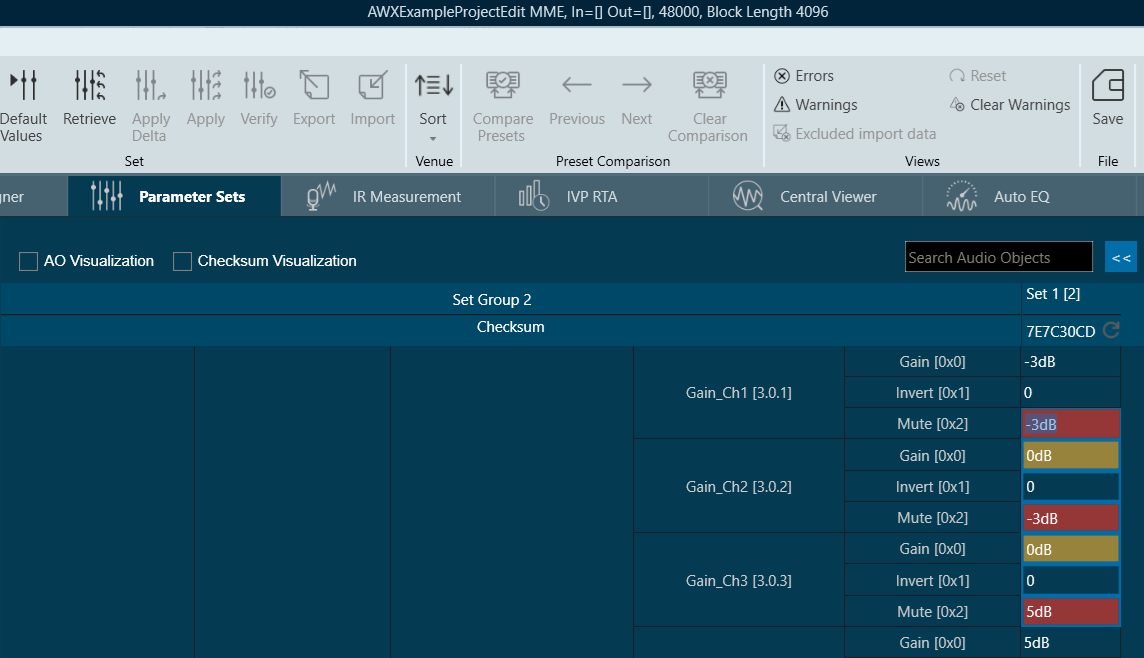Click the Verify set icon
Image resolution: width=1144 pixels, height=658 pixels.
point(259,85)
